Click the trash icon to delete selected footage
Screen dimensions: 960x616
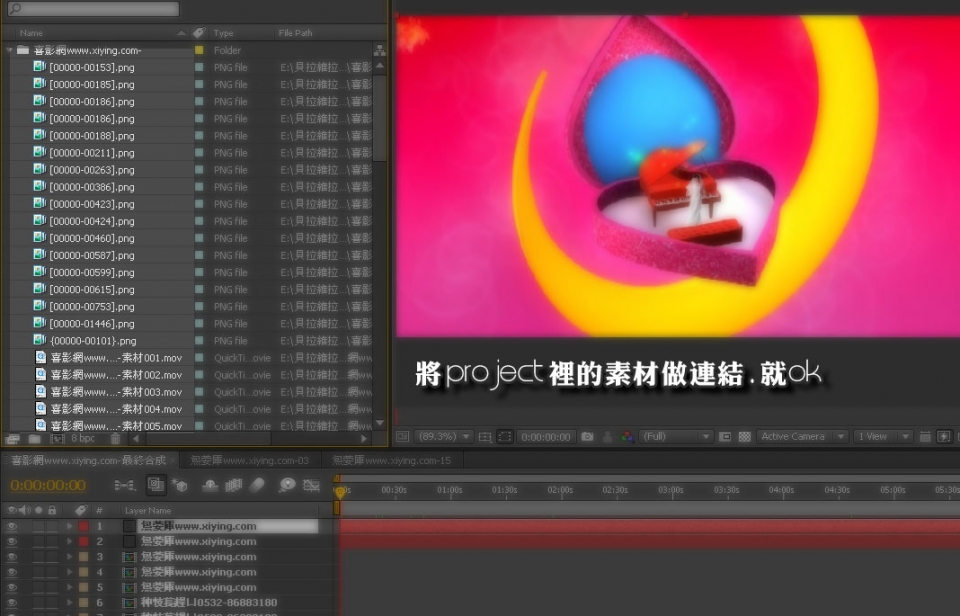pyautogui.click(x=115, y=437)
